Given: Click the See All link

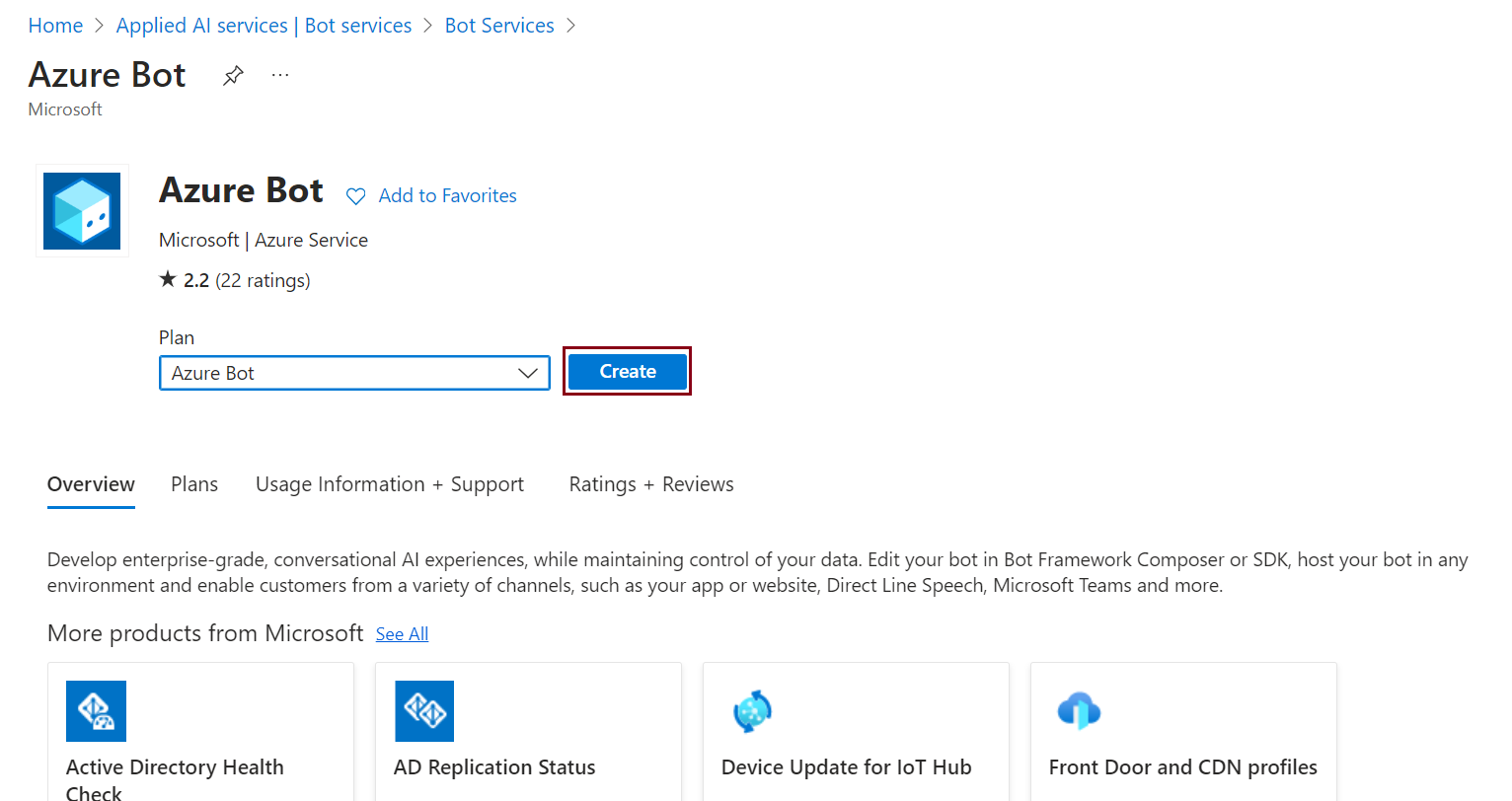Looking at the screenshot, I should pyautogui.click(x=402, y=634).
